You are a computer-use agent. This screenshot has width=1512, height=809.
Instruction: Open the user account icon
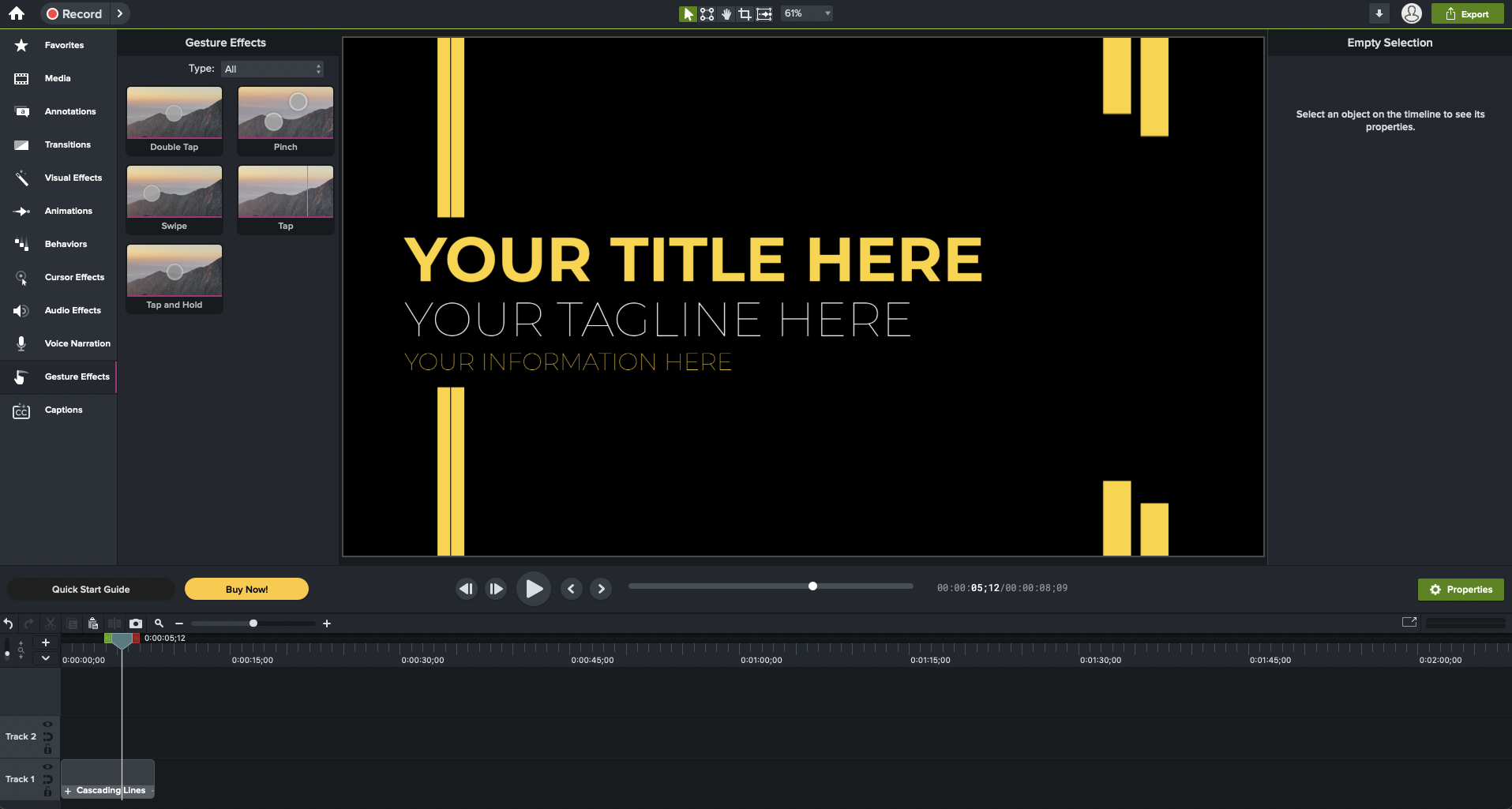click(1412, 13)
